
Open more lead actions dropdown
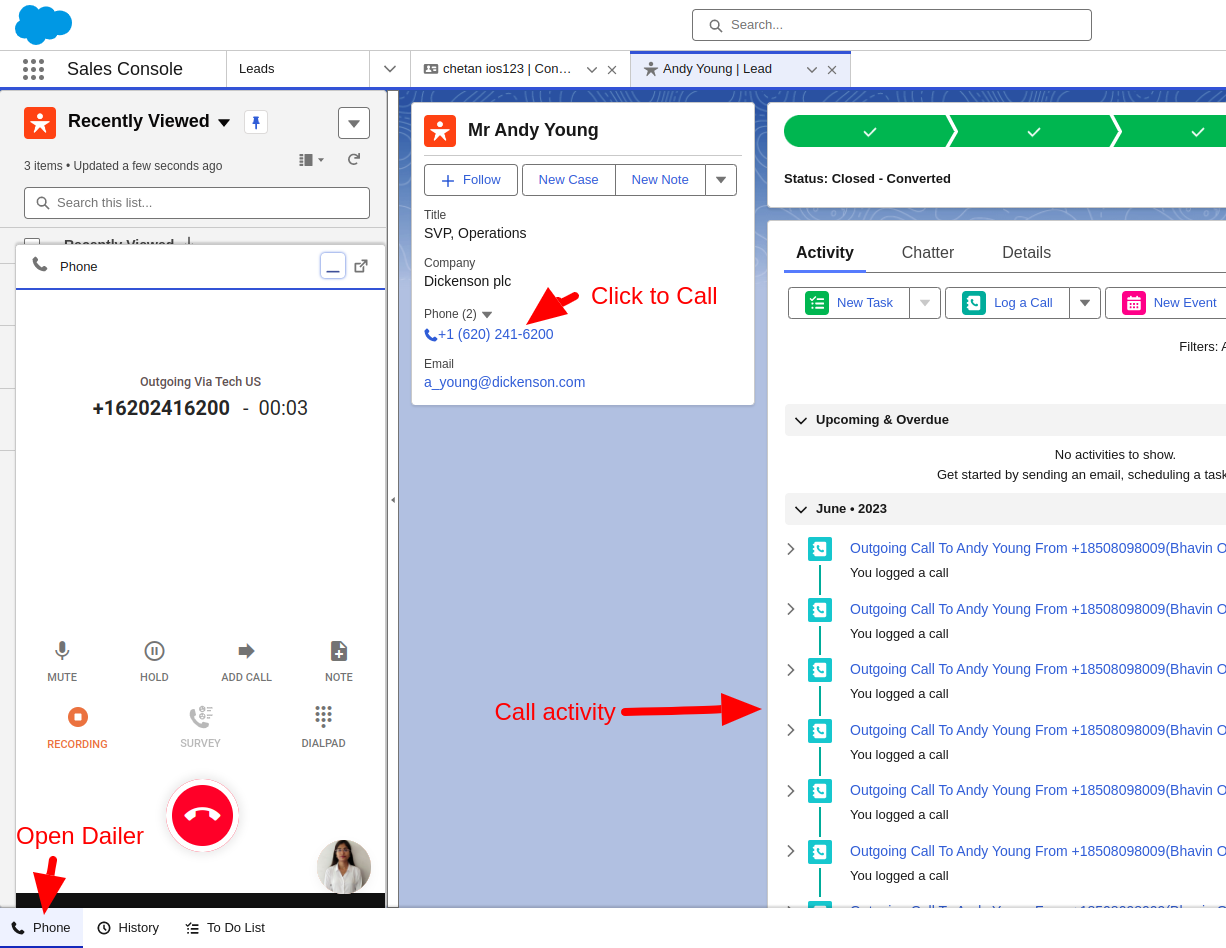(x=721, y=180)
